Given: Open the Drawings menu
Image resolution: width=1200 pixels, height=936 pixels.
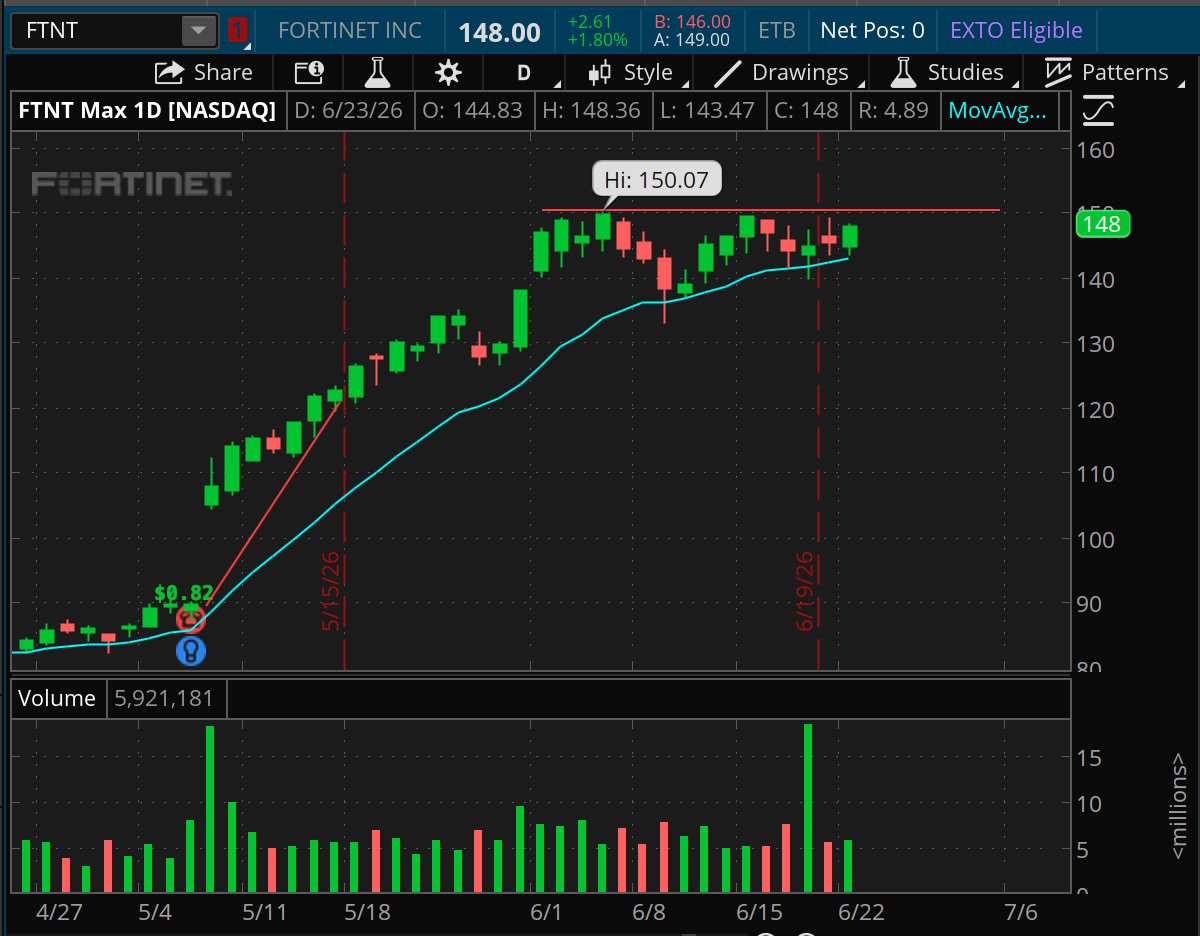Looking at the screenshot, I should point(787,72).
